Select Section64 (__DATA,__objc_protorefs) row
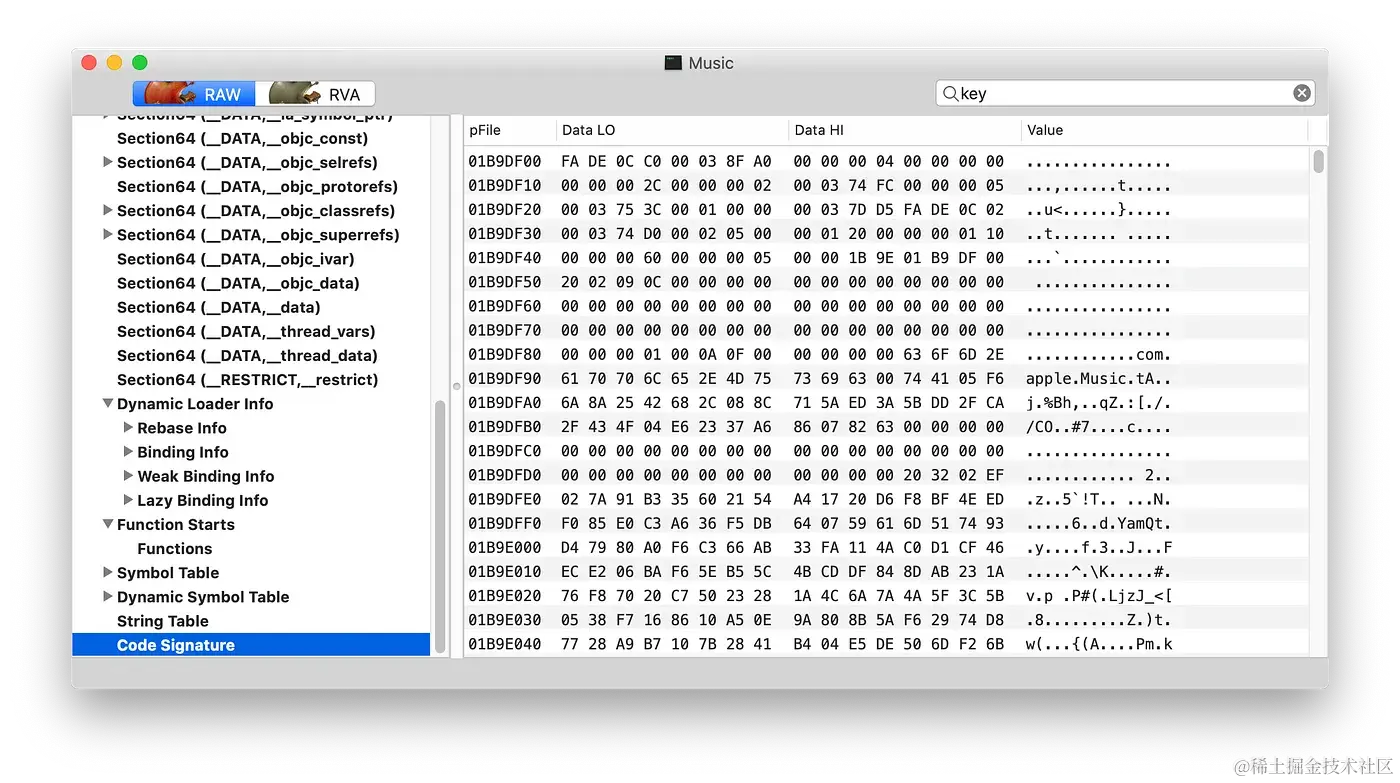 coord(251,186)
